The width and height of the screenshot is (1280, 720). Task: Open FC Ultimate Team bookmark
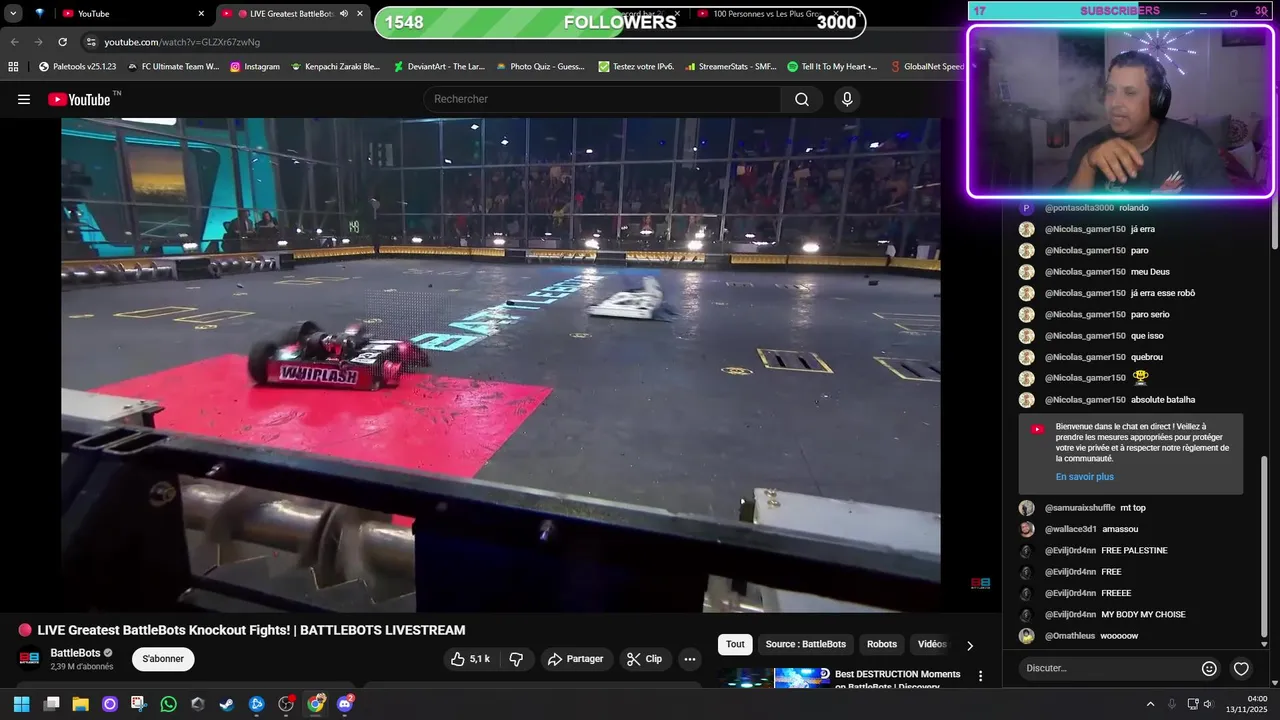(173, 66)
